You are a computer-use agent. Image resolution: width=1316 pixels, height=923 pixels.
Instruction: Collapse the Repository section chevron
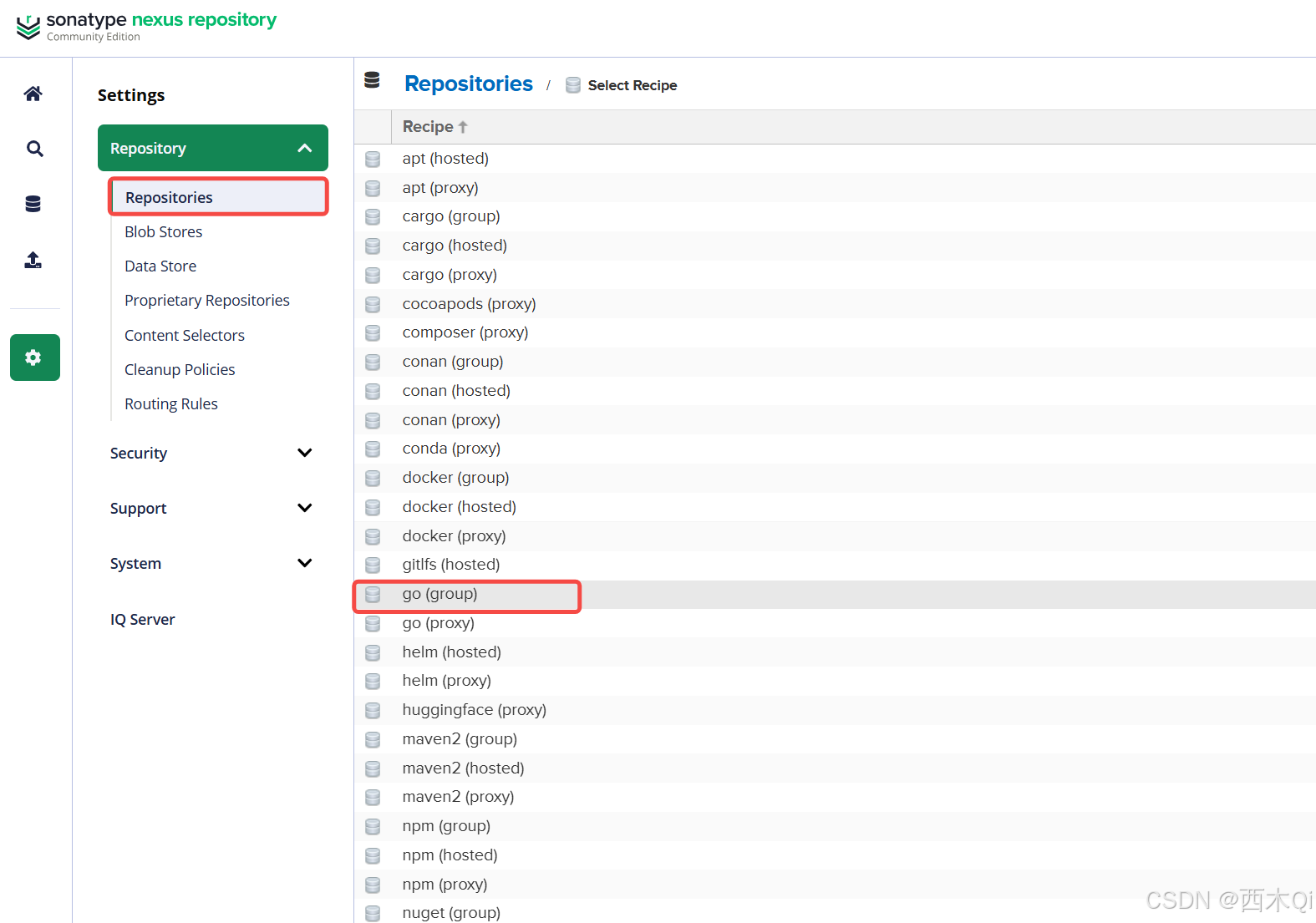point(305,148)
